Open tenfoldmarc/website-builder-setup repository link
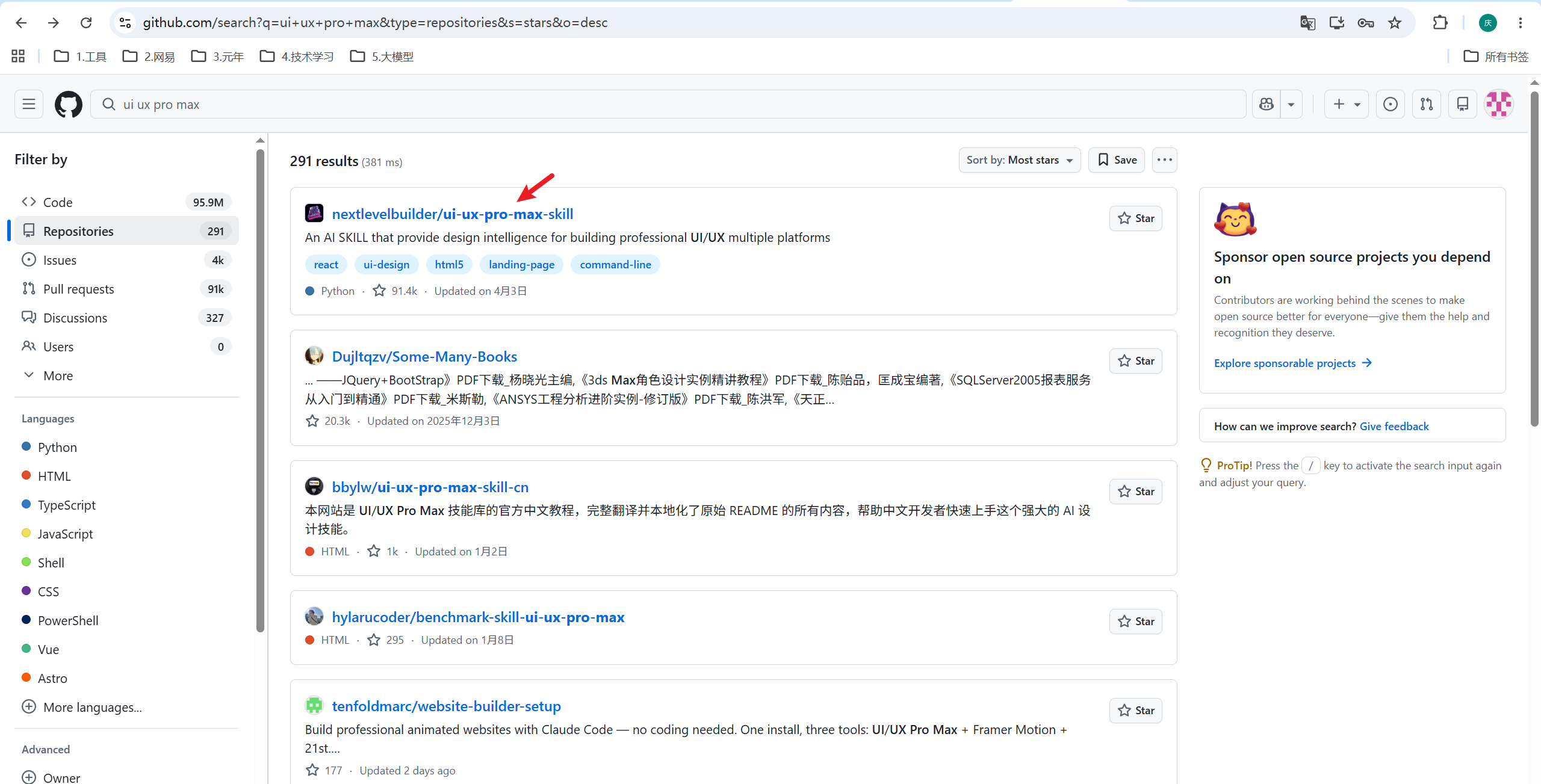Viewport: 1541px width, 784px height. (447, 706)
